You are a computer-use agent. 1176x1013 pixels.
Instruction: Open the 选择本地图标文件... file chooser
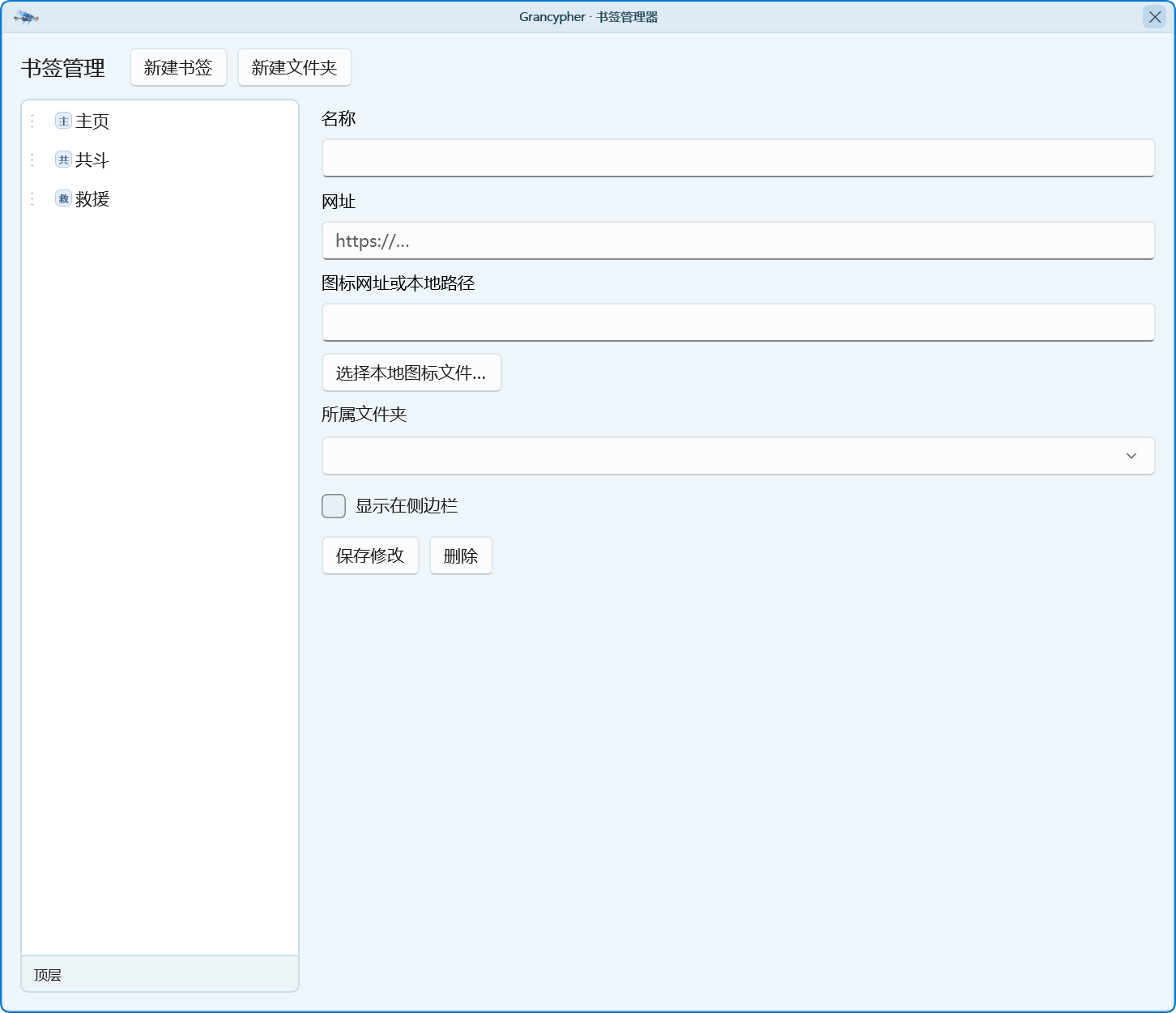(411, 372)
